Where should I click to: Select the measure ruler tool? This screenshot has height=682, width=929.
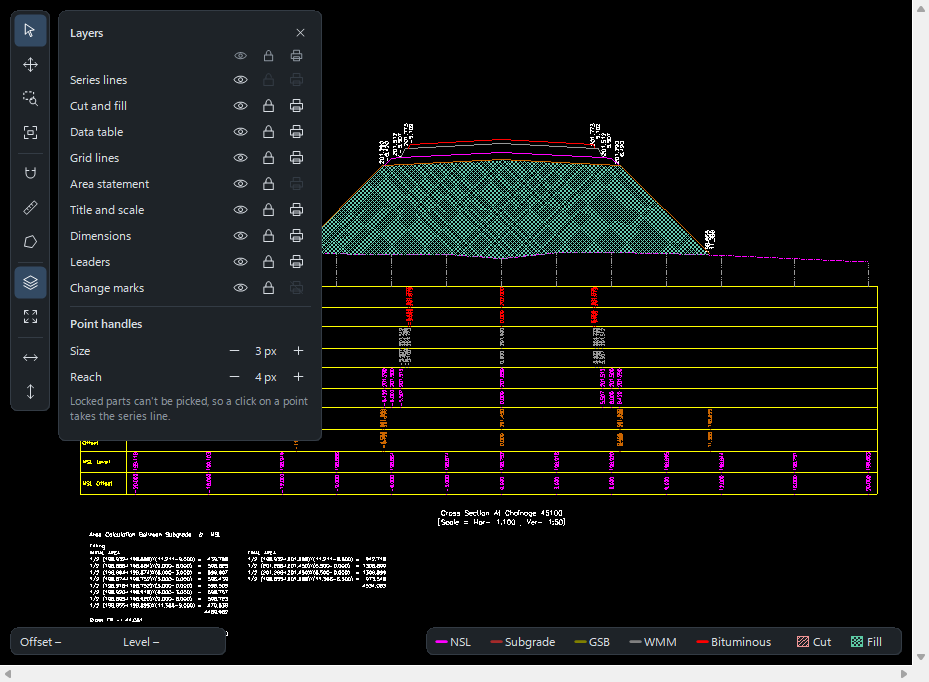point(30,207)
